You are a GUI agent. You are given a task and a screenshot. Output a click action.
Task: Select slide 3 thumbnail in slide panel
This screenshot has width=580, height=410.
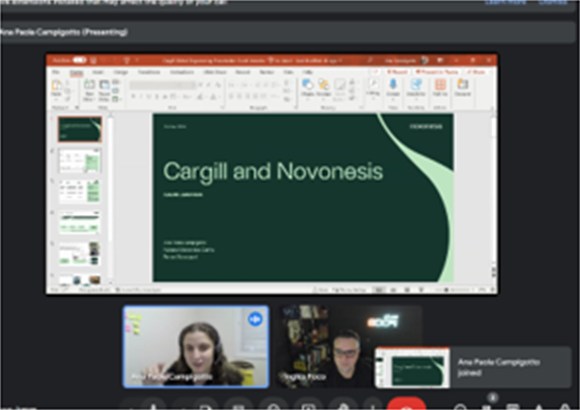(x=80, y=192)
